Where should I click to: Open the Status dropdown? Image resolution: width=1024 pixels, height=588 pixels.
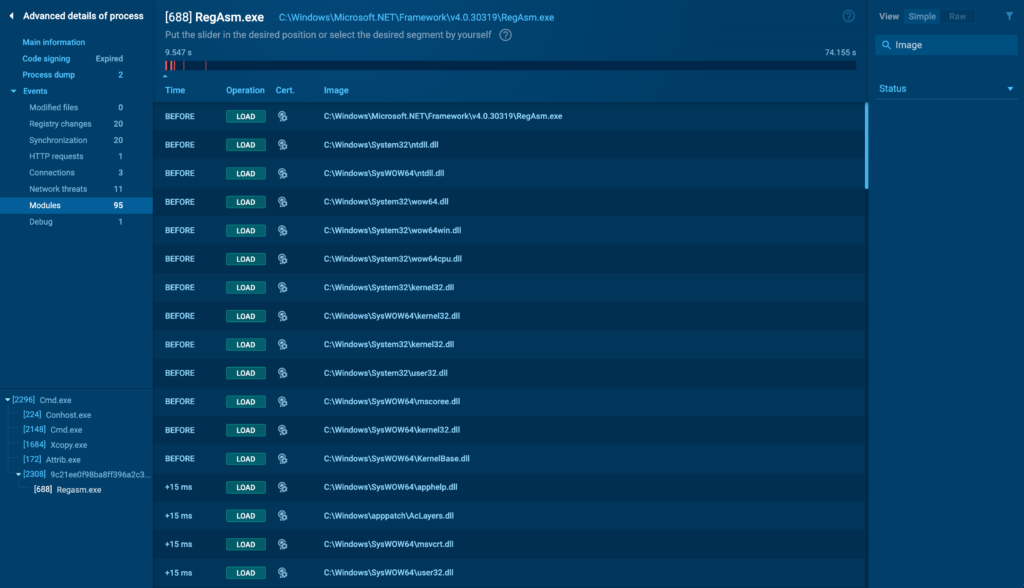[x=946, y=89]
